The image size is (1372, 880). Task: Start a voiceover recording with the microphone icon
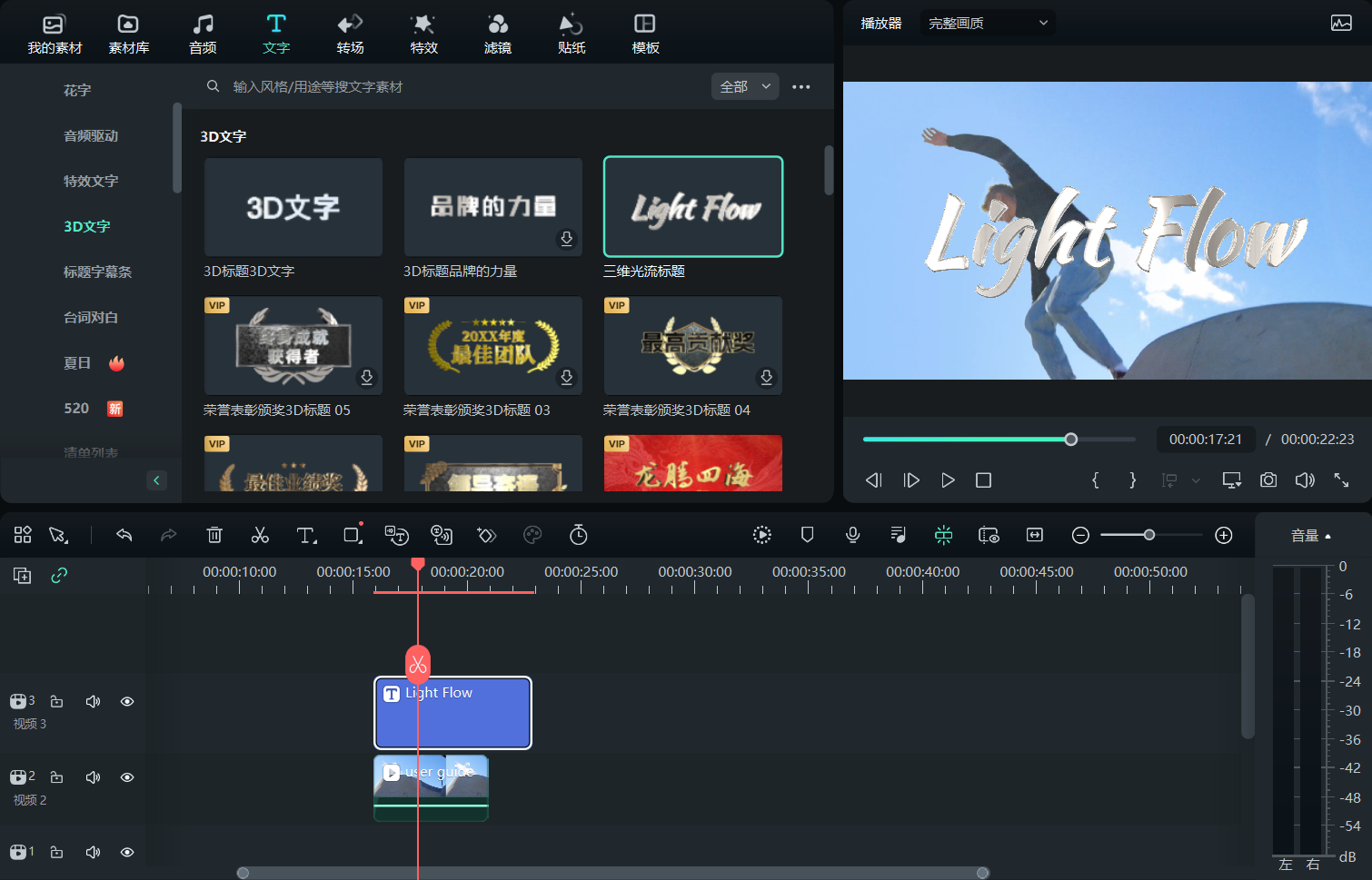852,535
